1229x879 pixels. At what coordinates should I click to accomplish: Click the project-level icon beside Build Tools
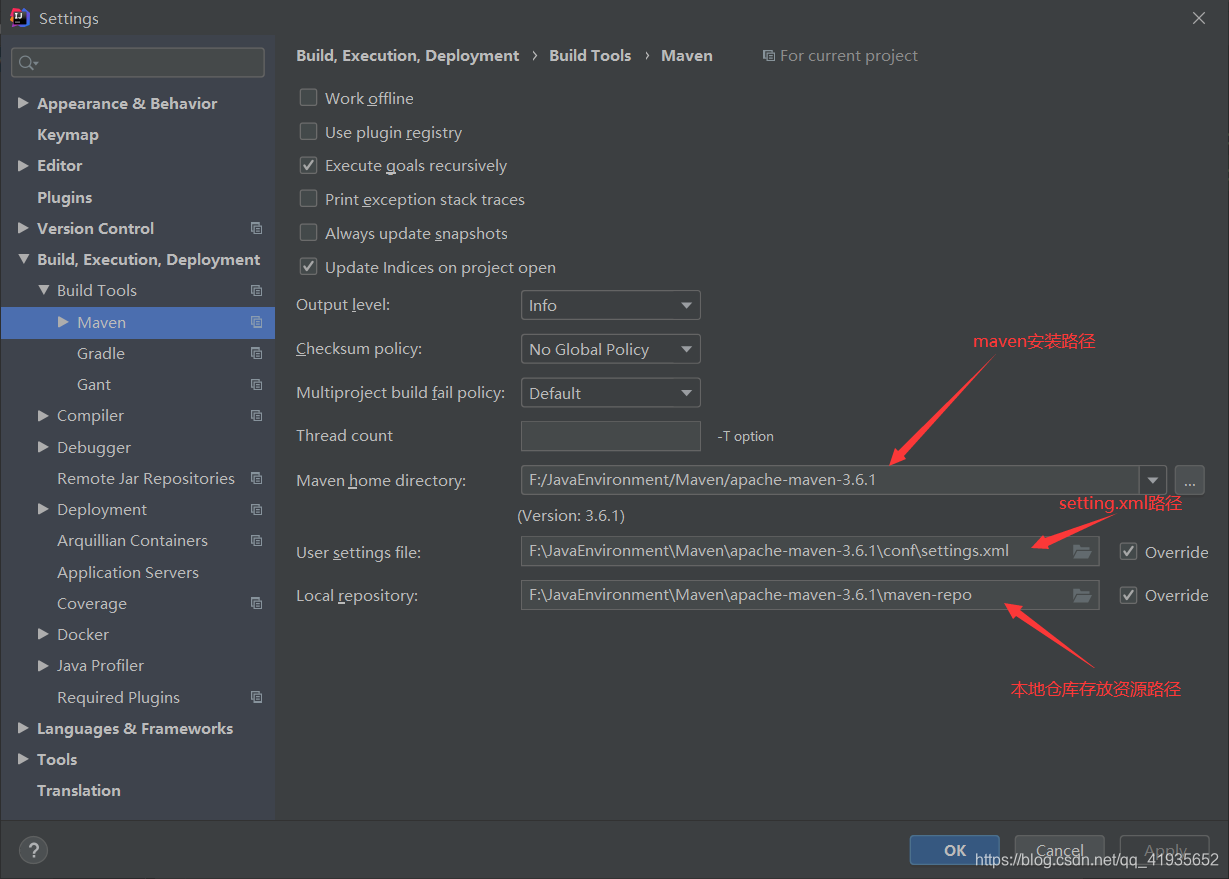click(257, 290)
